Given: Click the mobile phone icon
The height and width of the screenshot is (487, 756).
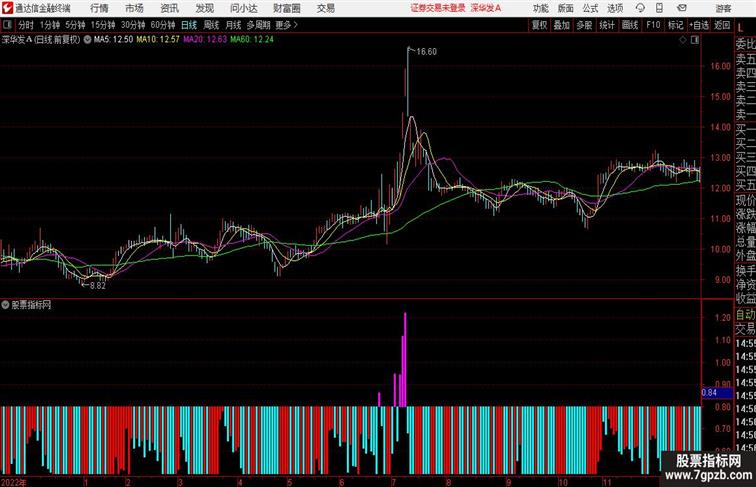Looking at the screenshot, I should tap(659, 8).
